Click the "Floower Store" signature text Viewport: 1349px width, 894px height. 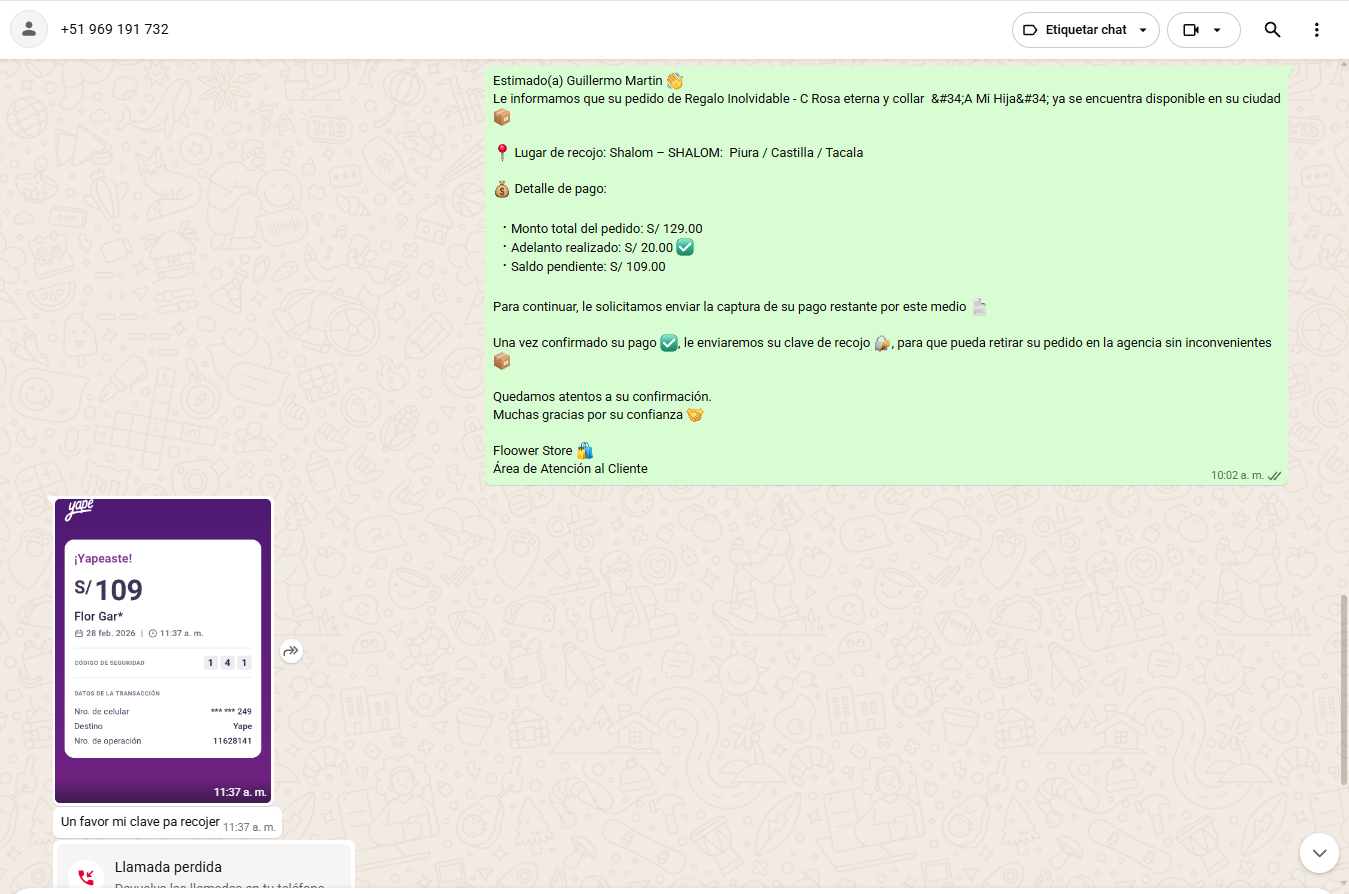533,451
